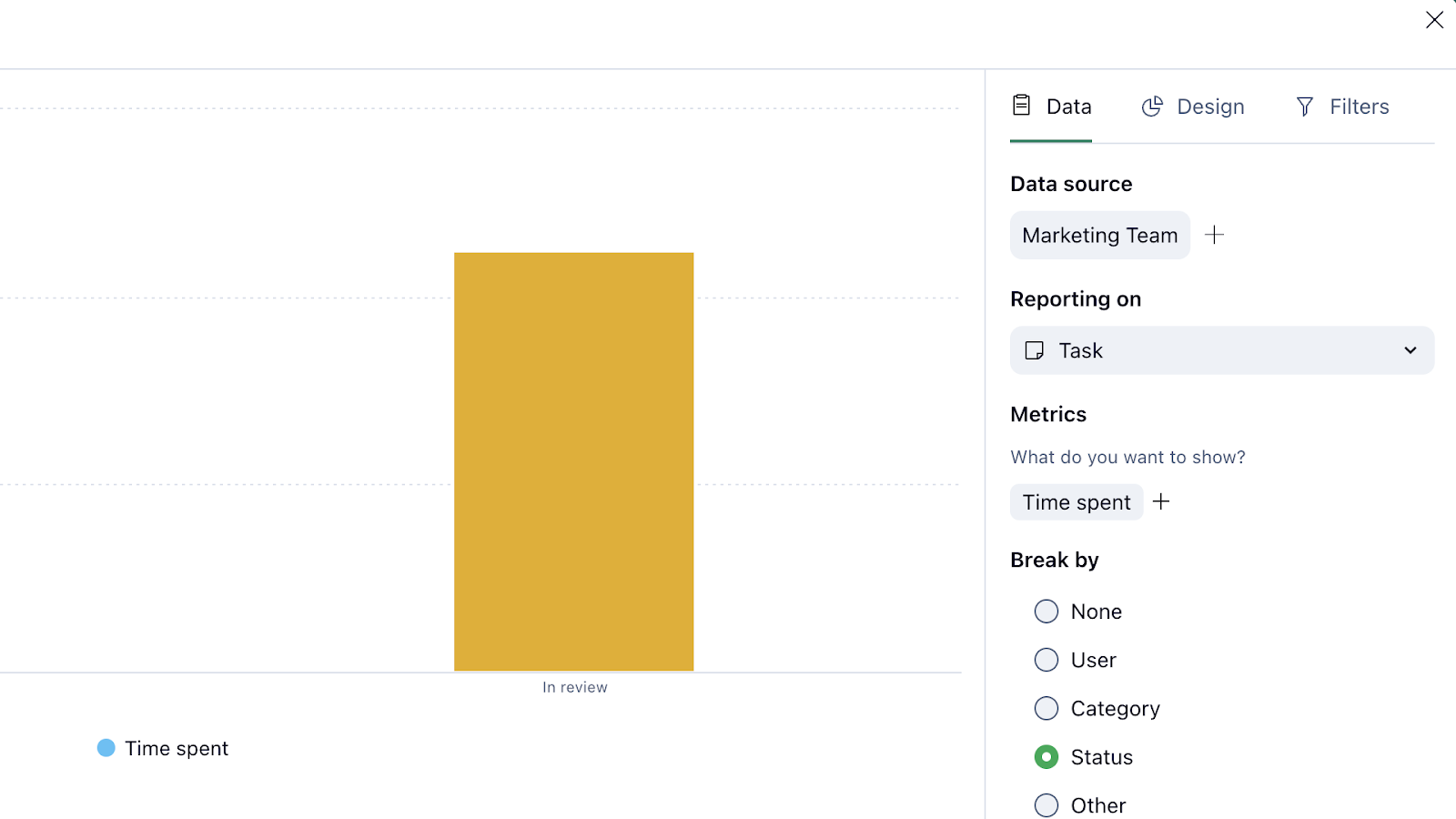1456x819 pixels.
Task: Click the clipboard icon beside Data
Action: 1022,106
